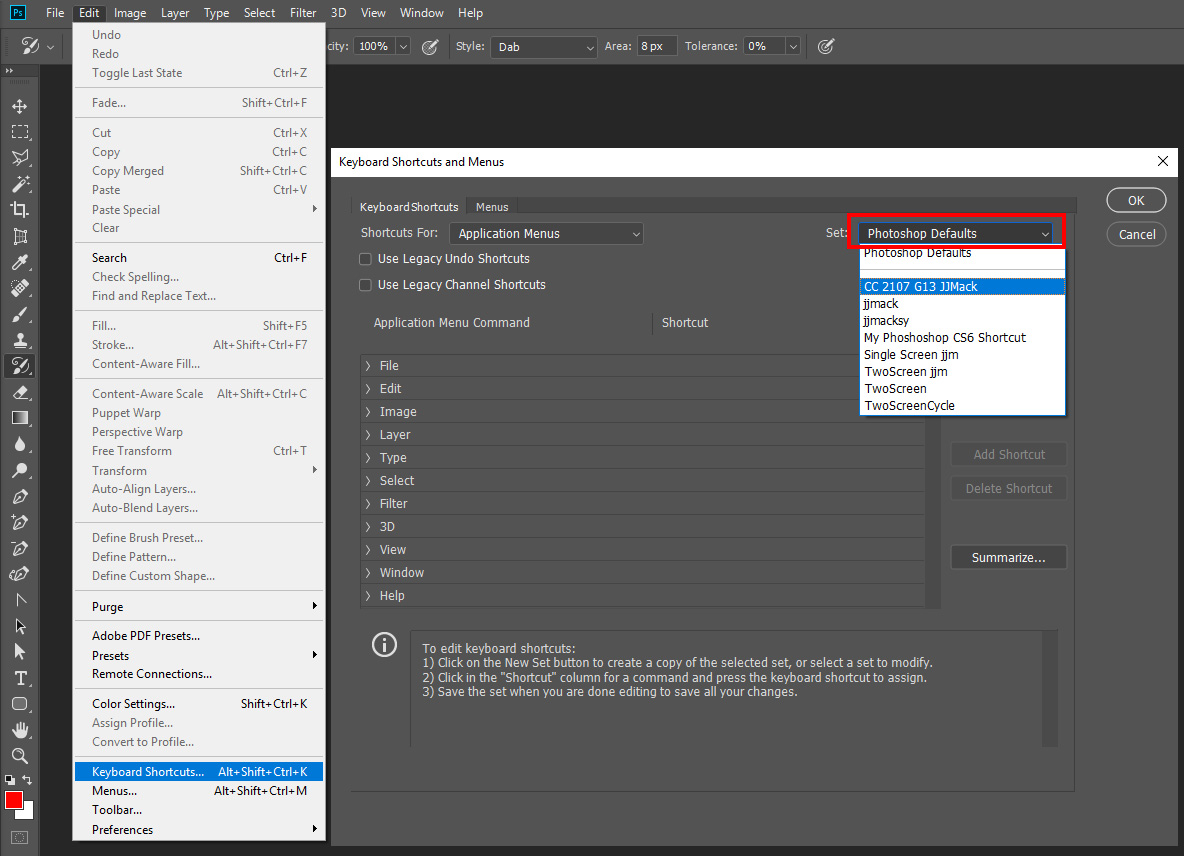This screenshot has width=1184, height=856.
Task: Open the Style dropdown showing Dab
Action: [x=543, y=46]
